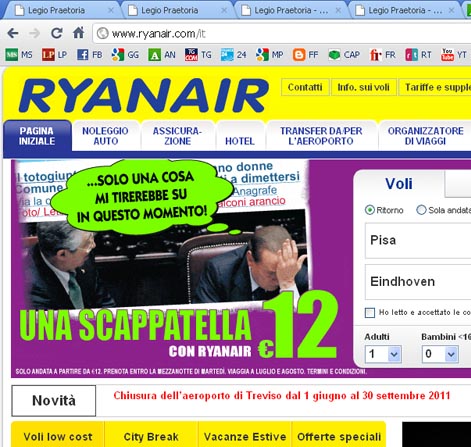Open the LP bookmark
Image resolution: width=471 pixels, height=447 pixels.
coord(54,55)
